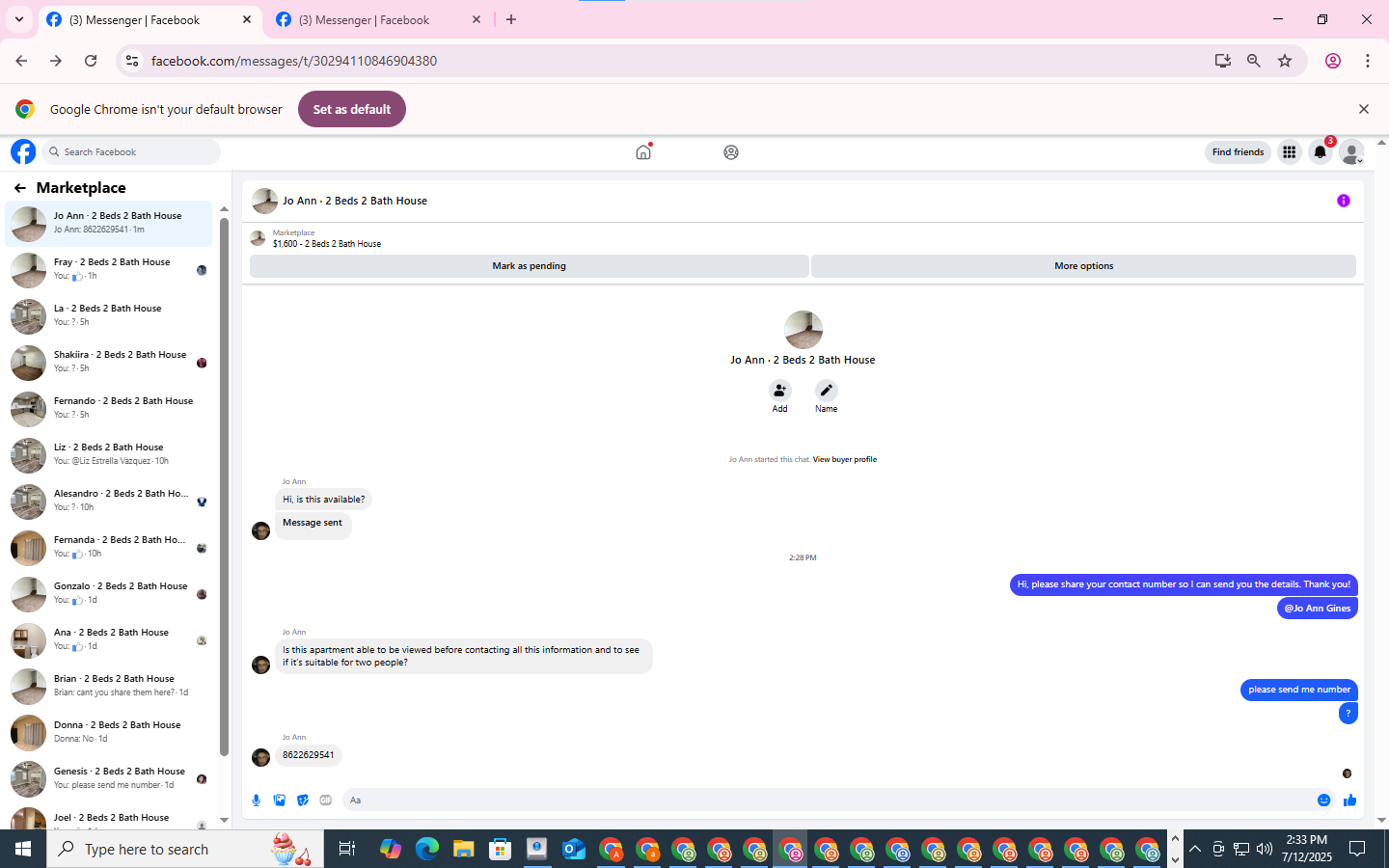Open the Facebook menu grid icon

tap(1289, 151)
